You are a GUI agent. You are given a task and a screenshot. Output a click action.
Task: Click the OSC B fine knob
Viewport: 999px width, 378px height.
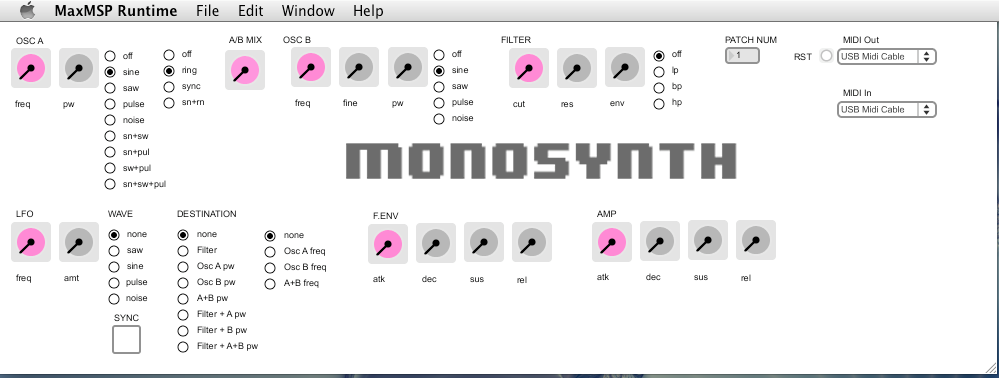point(359,67)
